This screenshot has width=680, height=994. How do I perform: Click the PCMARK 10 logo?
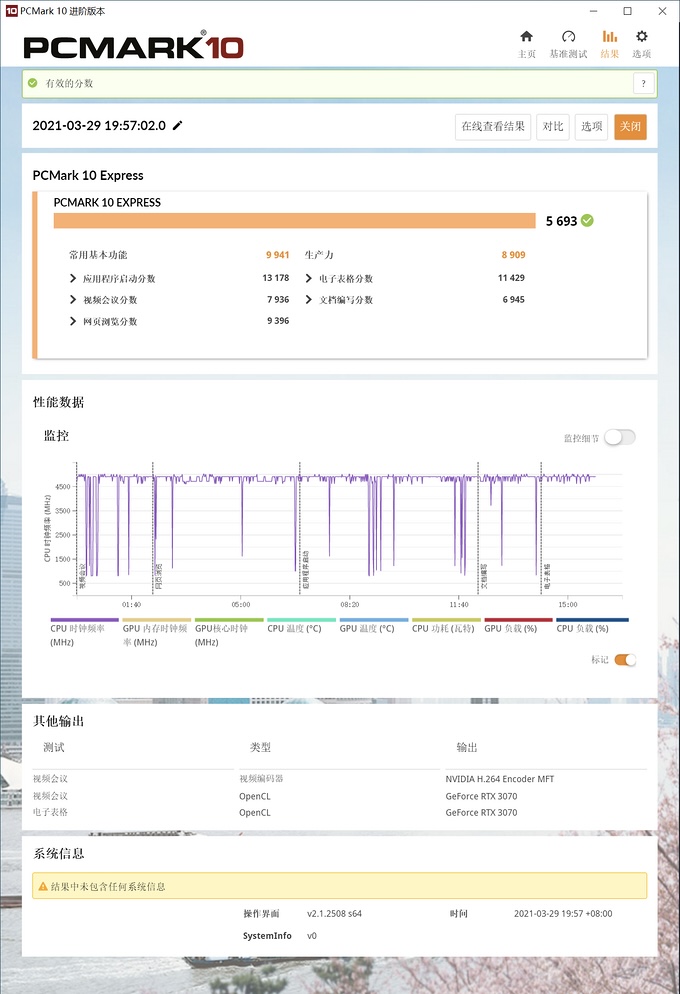133,47
